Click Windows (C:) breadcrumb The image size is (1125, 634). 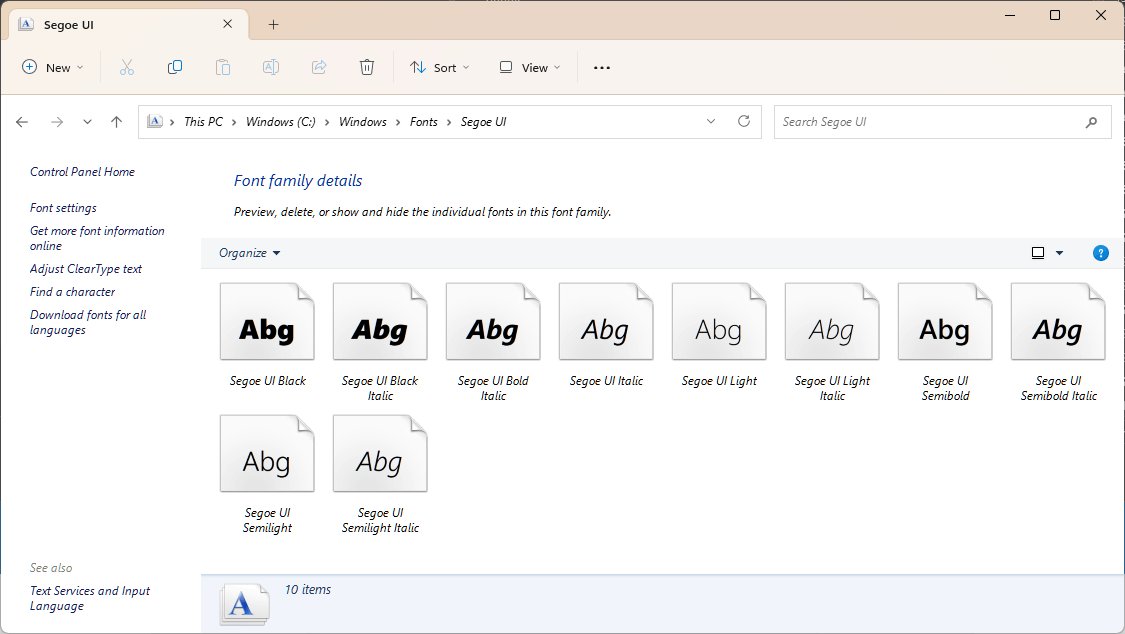pos(281,122)
